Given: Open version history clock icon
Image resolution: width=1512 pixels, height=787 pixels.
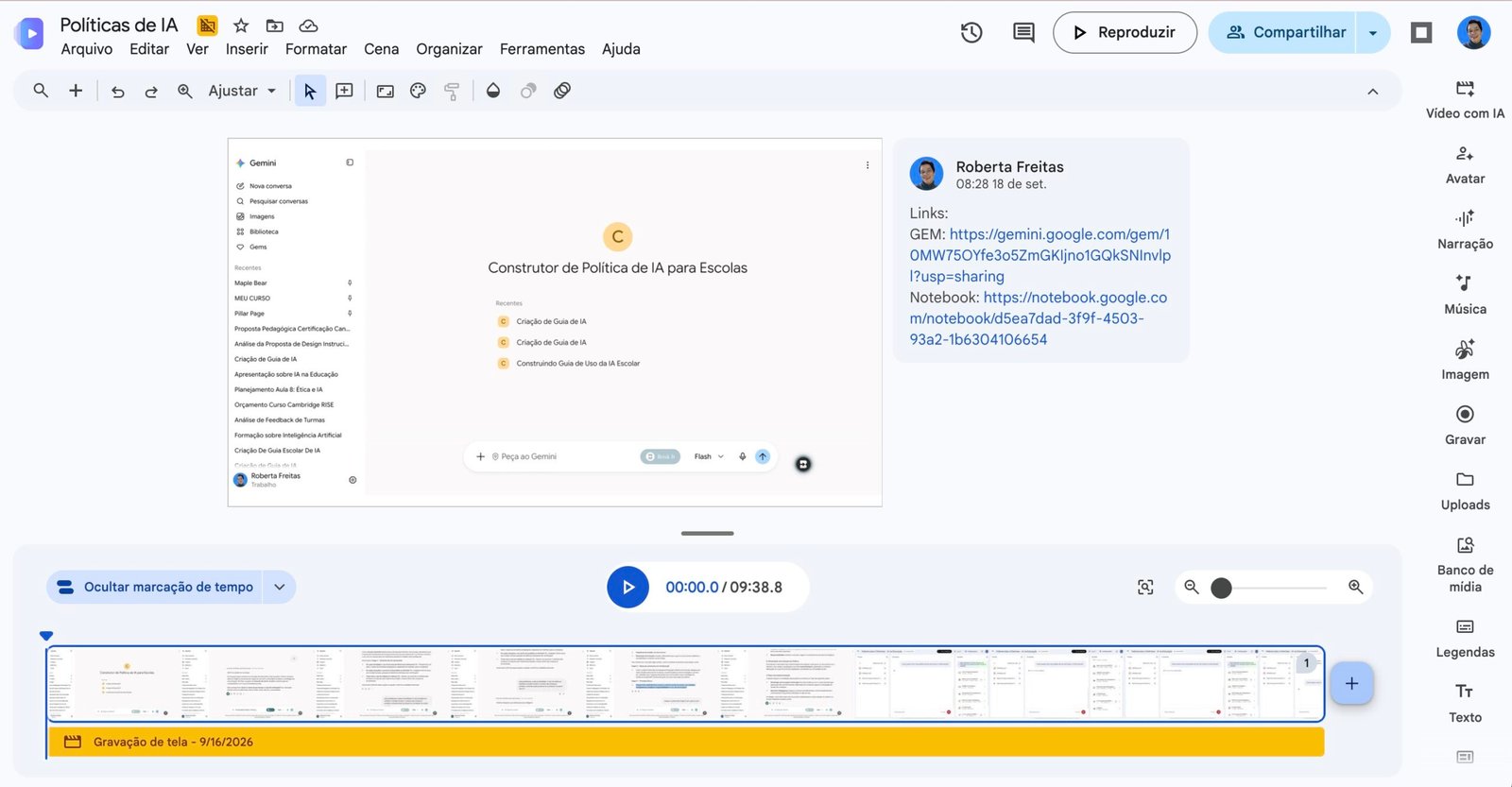Looking at the screenshot, I should coord(971,33).
